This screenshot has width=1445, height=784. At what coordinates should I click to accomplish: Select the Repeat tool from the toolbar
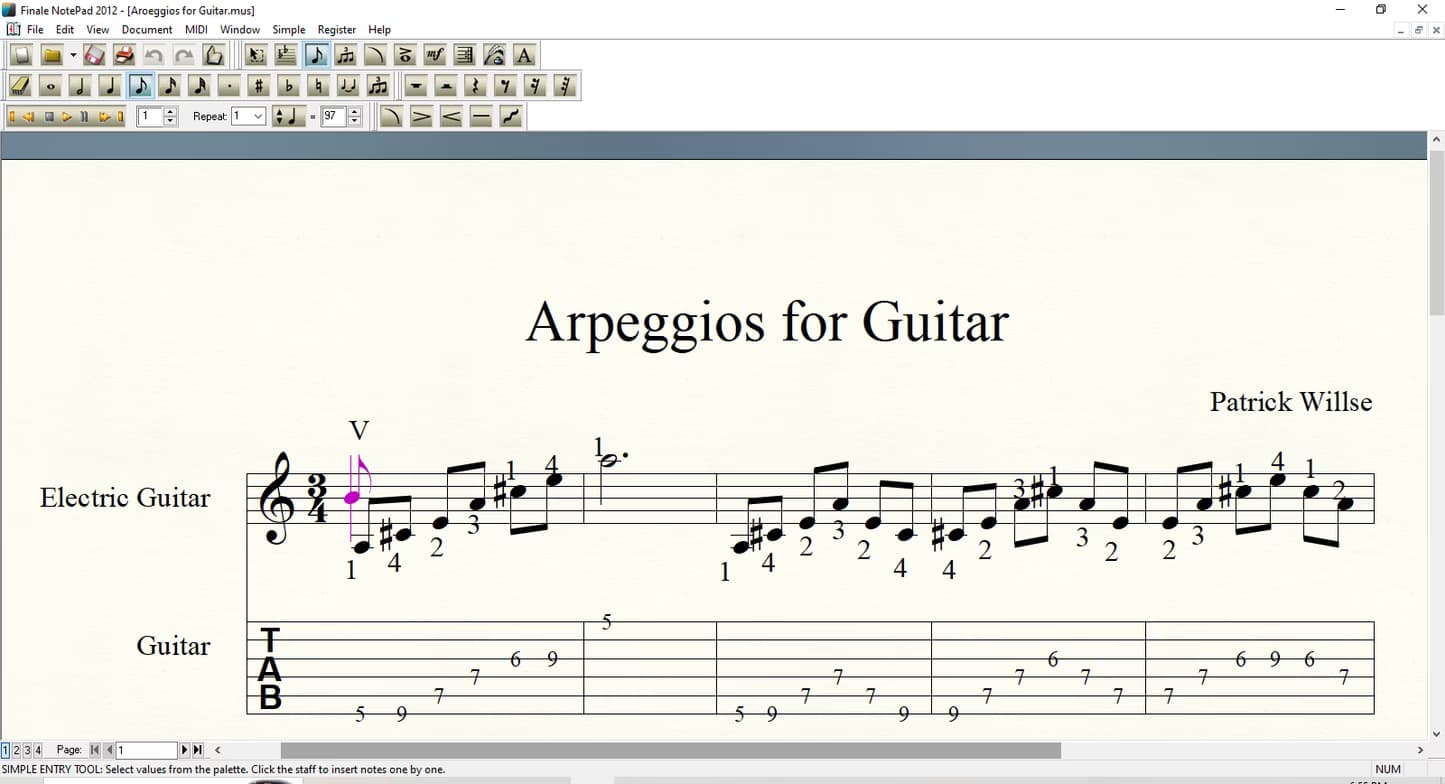point(463,55)
